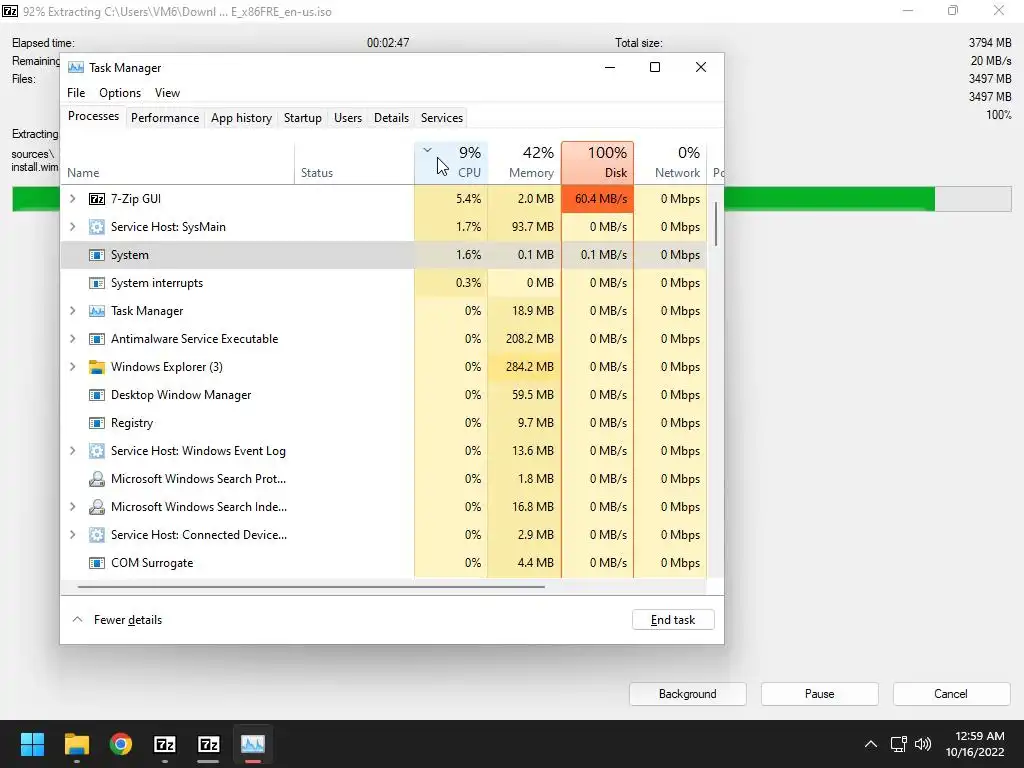Image resolution: width=1024 pixels, height=768 pixels.
Task: Click the Windows Search Indexer icon
Action: click(97, 507)
